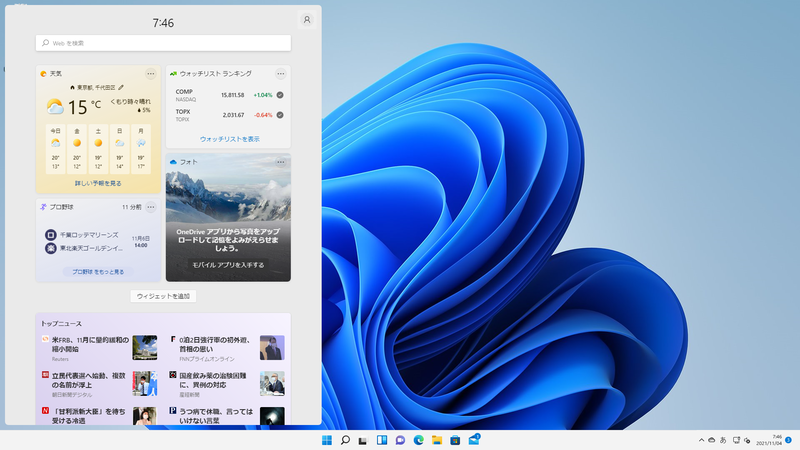Click the Reuters source icon
The height and width of the screenshot is (450, 800).
(45, 339)
